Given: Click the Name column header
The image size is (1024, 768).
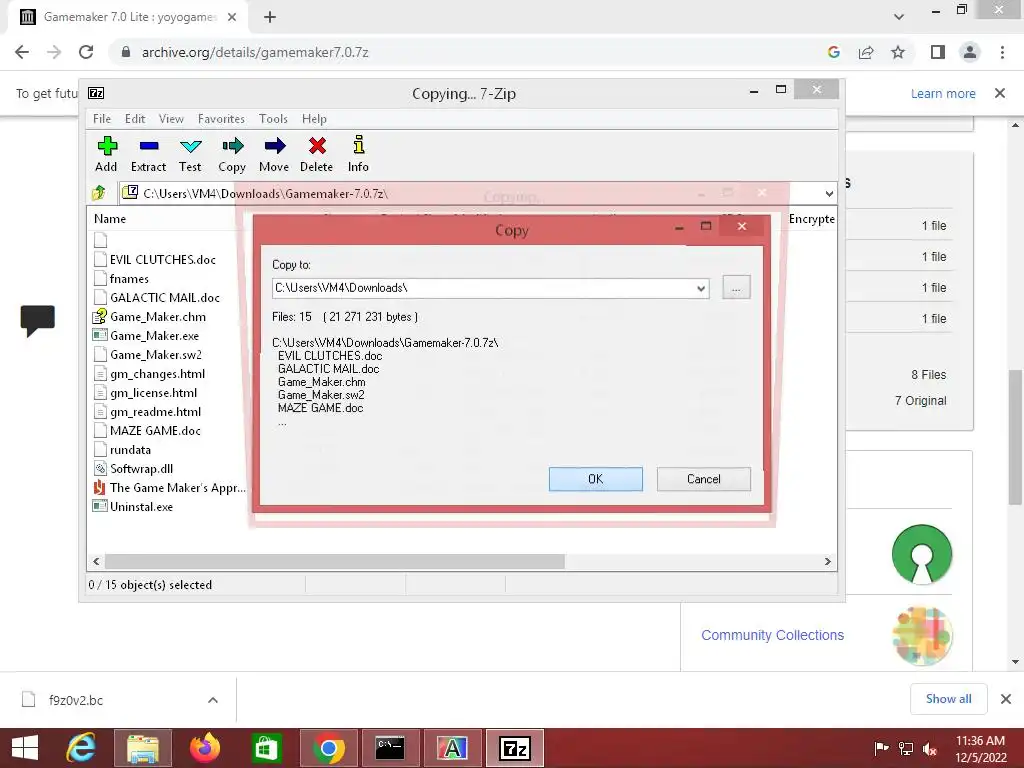Looking at the screenshot, I should (110, 219).
